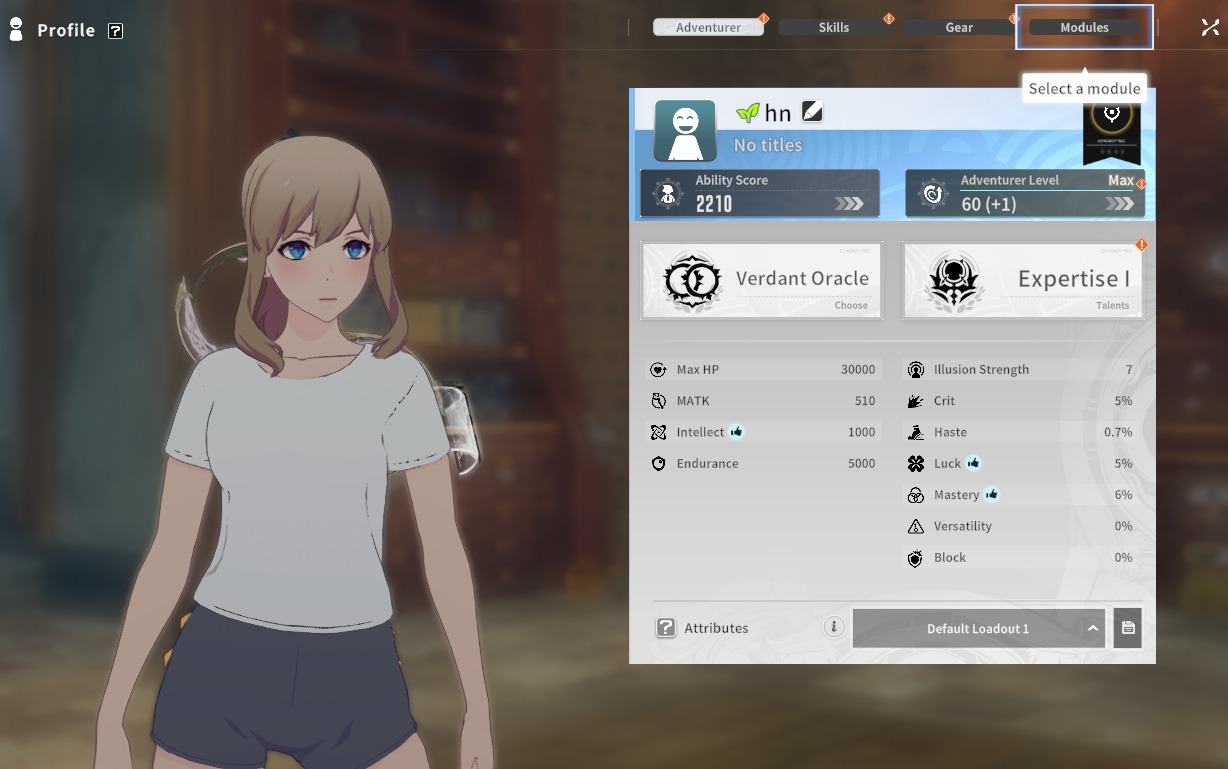Click the No titles text
This screenshot has height=769, width=1228.
coord(768,145)
